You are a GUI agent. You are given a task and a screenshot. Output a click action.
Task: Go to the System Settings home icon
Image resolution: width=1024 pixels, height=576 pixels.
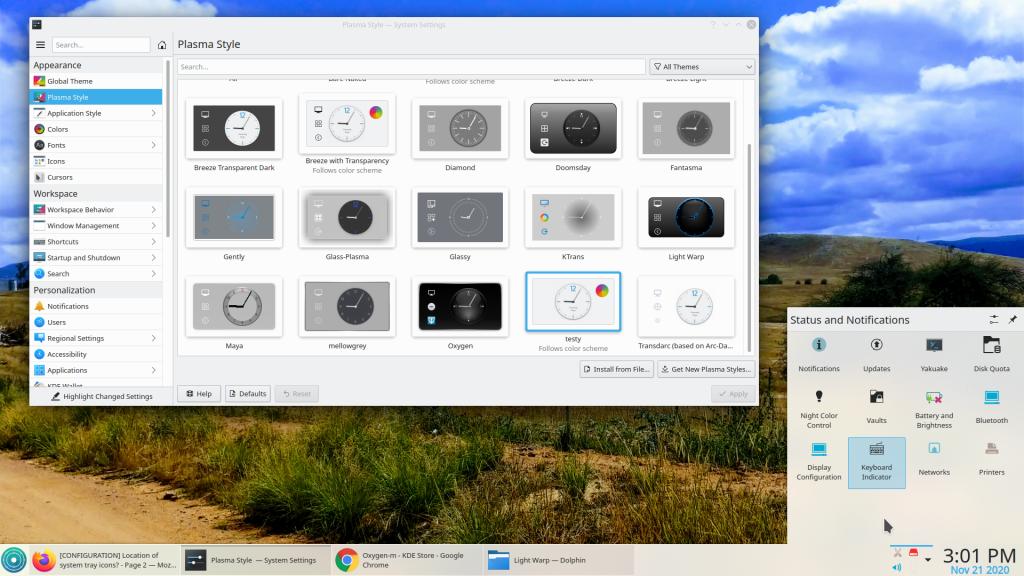[x=162, y=45]
